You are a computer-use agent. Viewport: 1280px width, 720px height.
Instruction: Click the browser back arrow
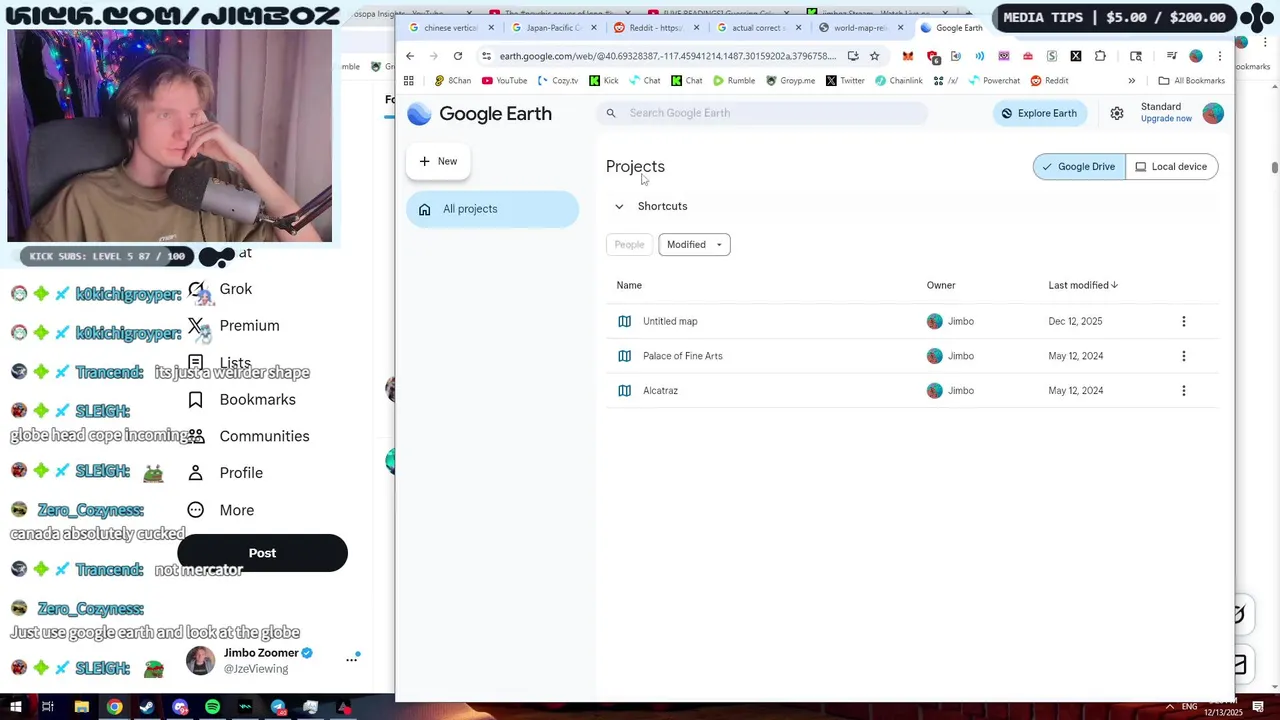click(x=410, y=56)
